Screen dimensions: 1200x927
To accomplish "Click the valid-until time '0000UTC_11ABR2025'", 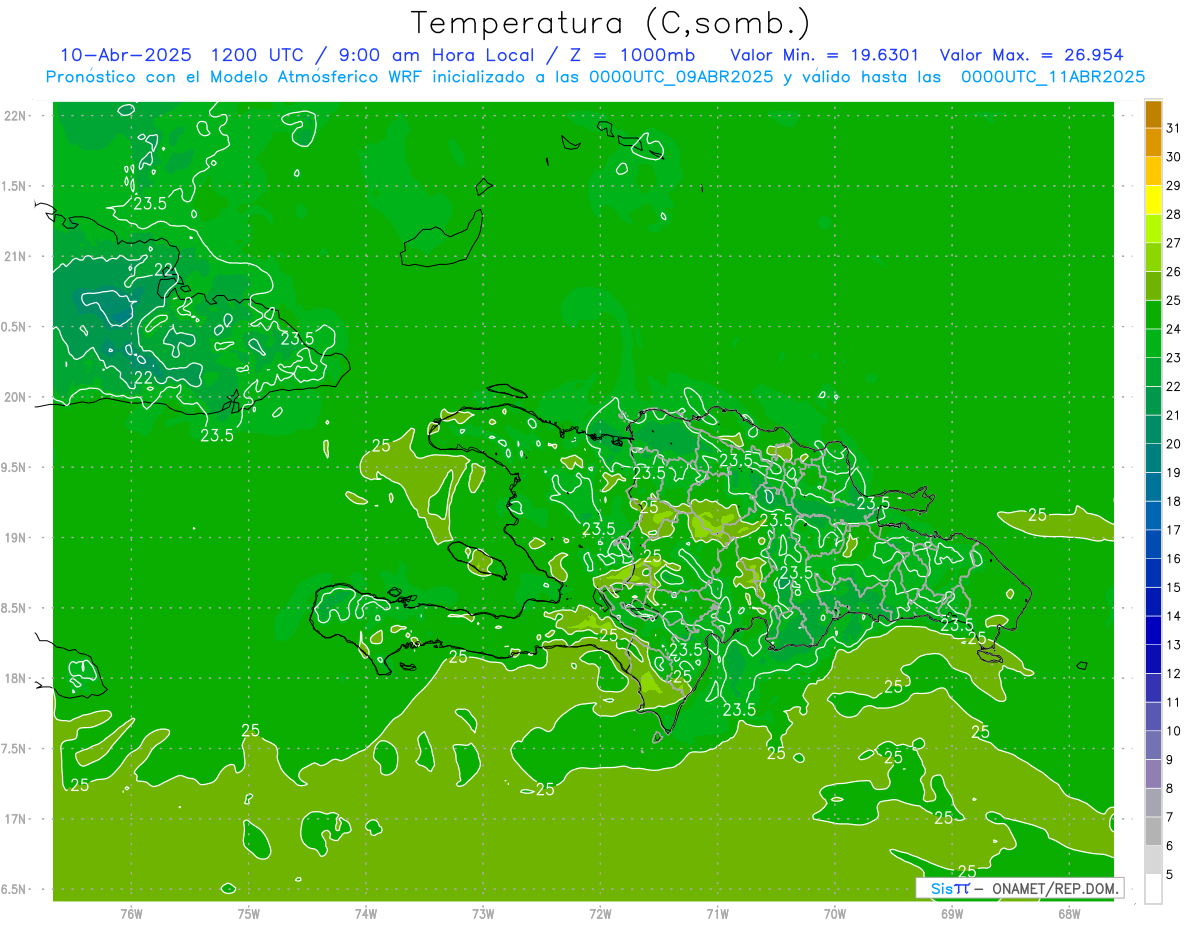I will coord(1053,77).
